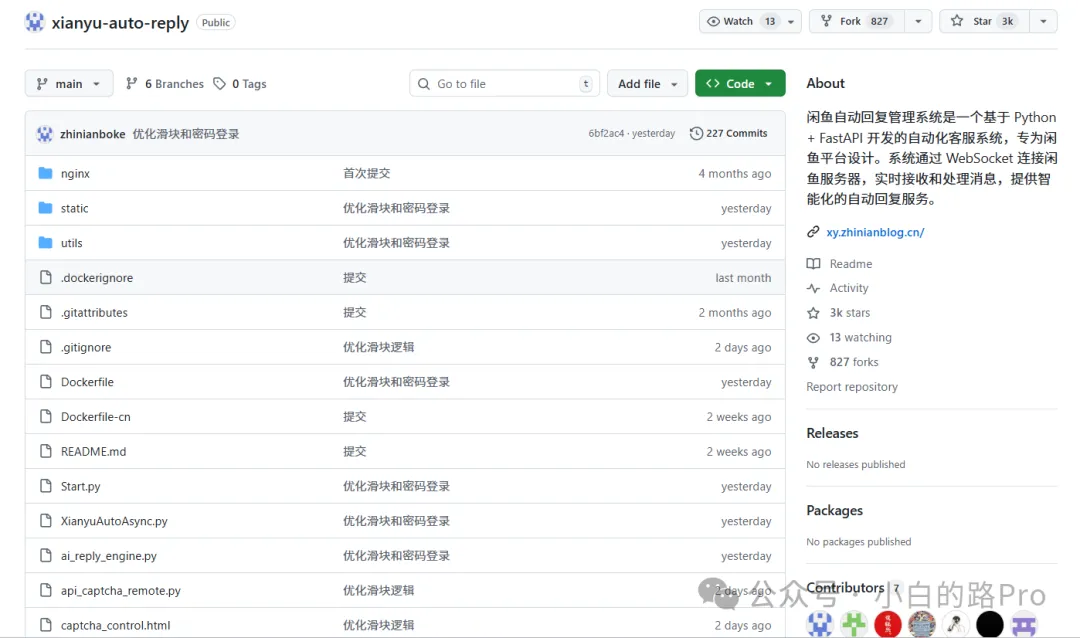View the 0 Tags page
Image resolution: width=1080 pixels, height=638 pixels.
click(x=240, y=83)
